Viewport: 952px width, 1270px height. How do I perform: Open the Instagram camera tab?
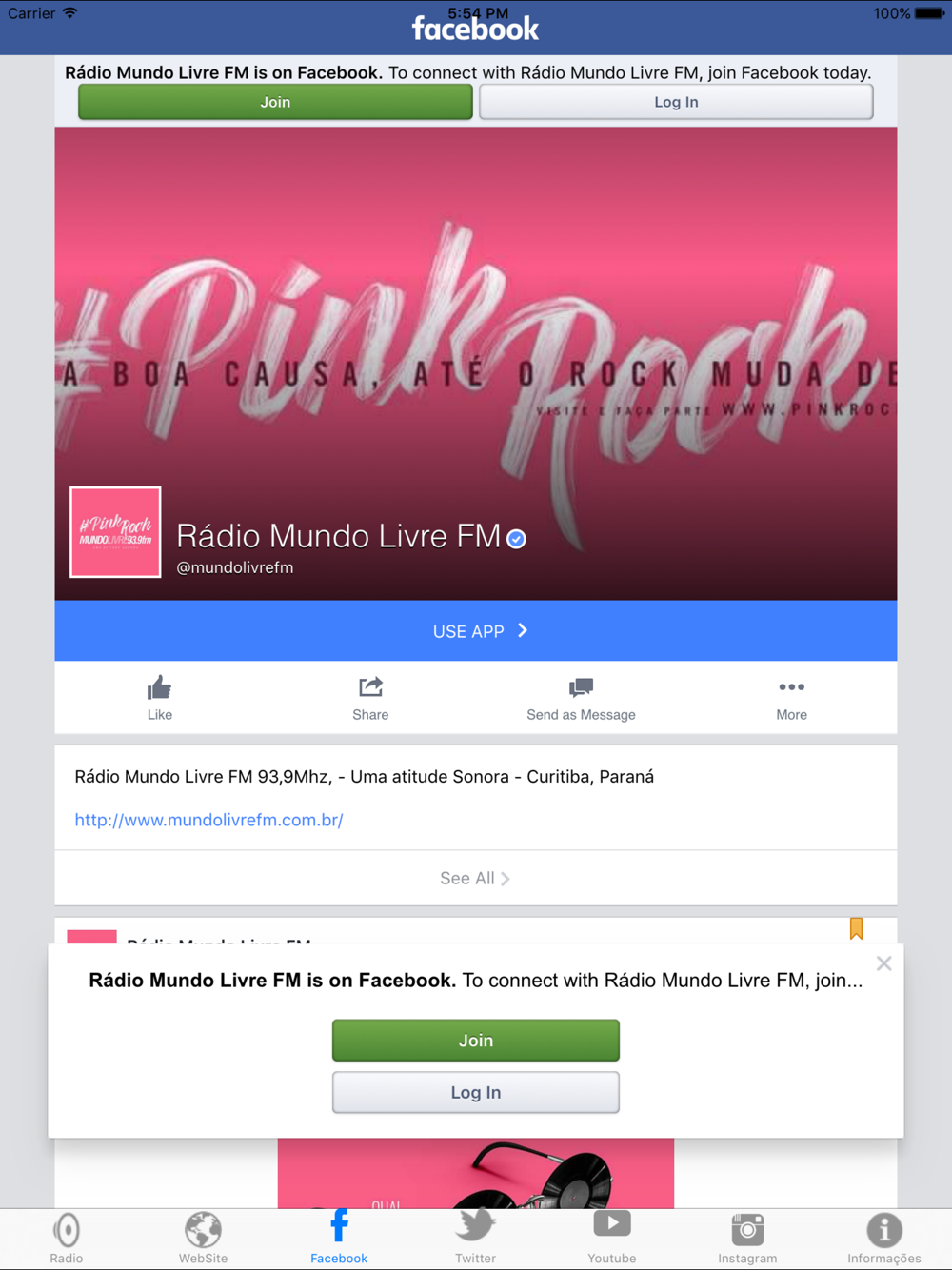(x=747, y=1239)
